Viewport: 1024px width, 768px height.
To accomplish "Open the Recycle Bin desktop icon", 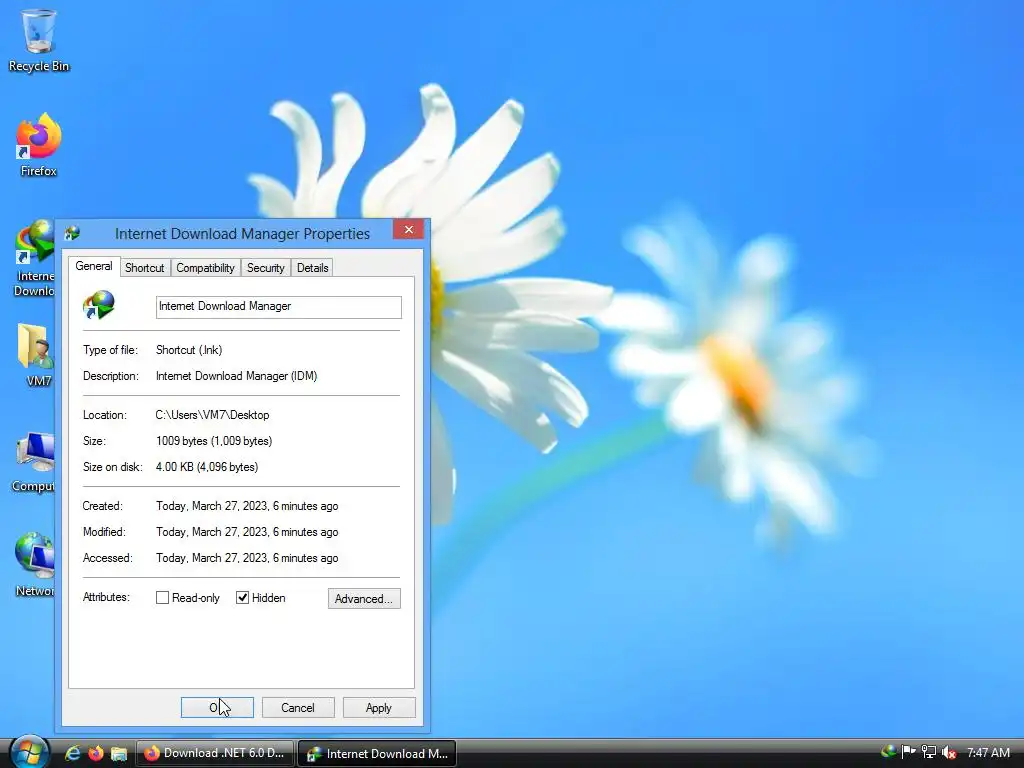I will [39, 40].
